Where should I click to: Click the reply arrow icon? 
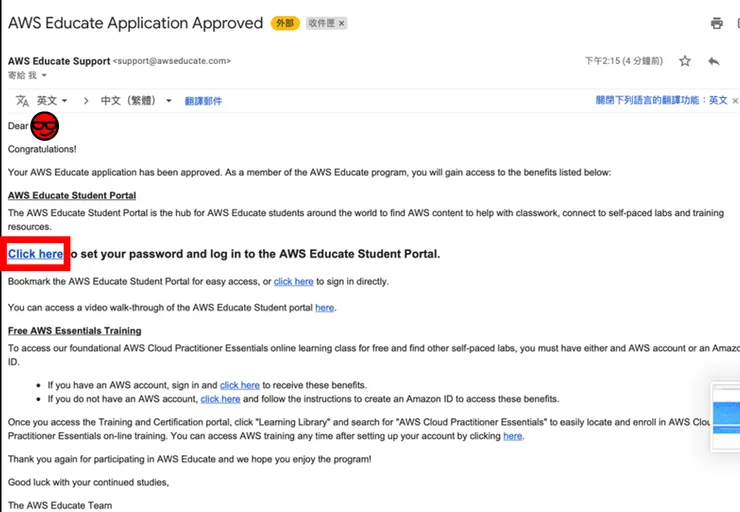[714, 61]
